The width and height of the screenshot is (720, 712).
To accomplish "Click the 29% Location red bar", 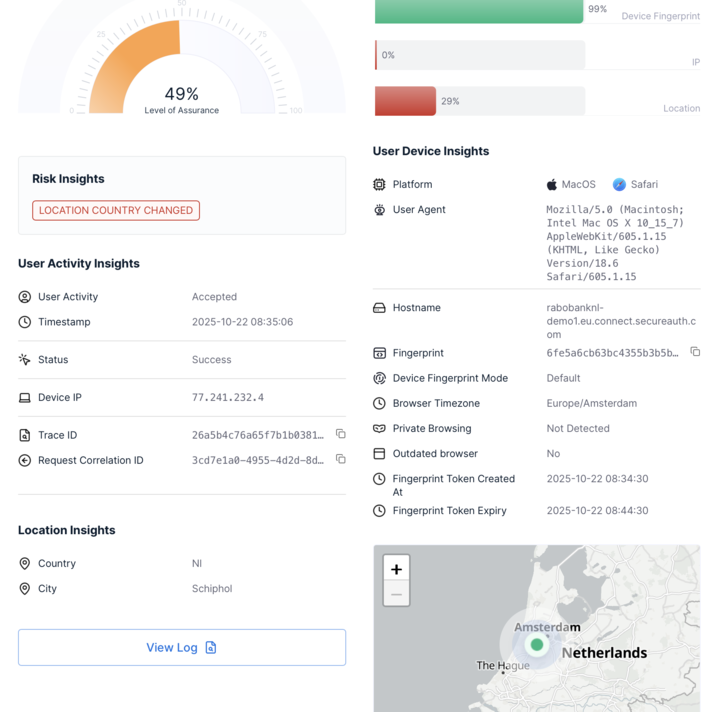I will pos(405,101).
